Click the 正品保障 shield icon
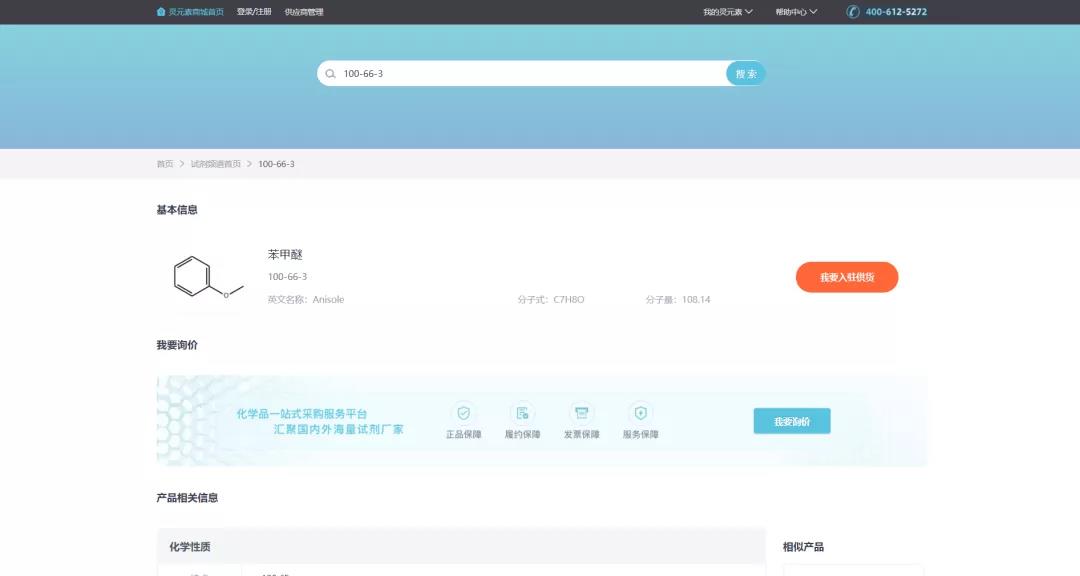1080x576 pixels. (x=464, y=413)
